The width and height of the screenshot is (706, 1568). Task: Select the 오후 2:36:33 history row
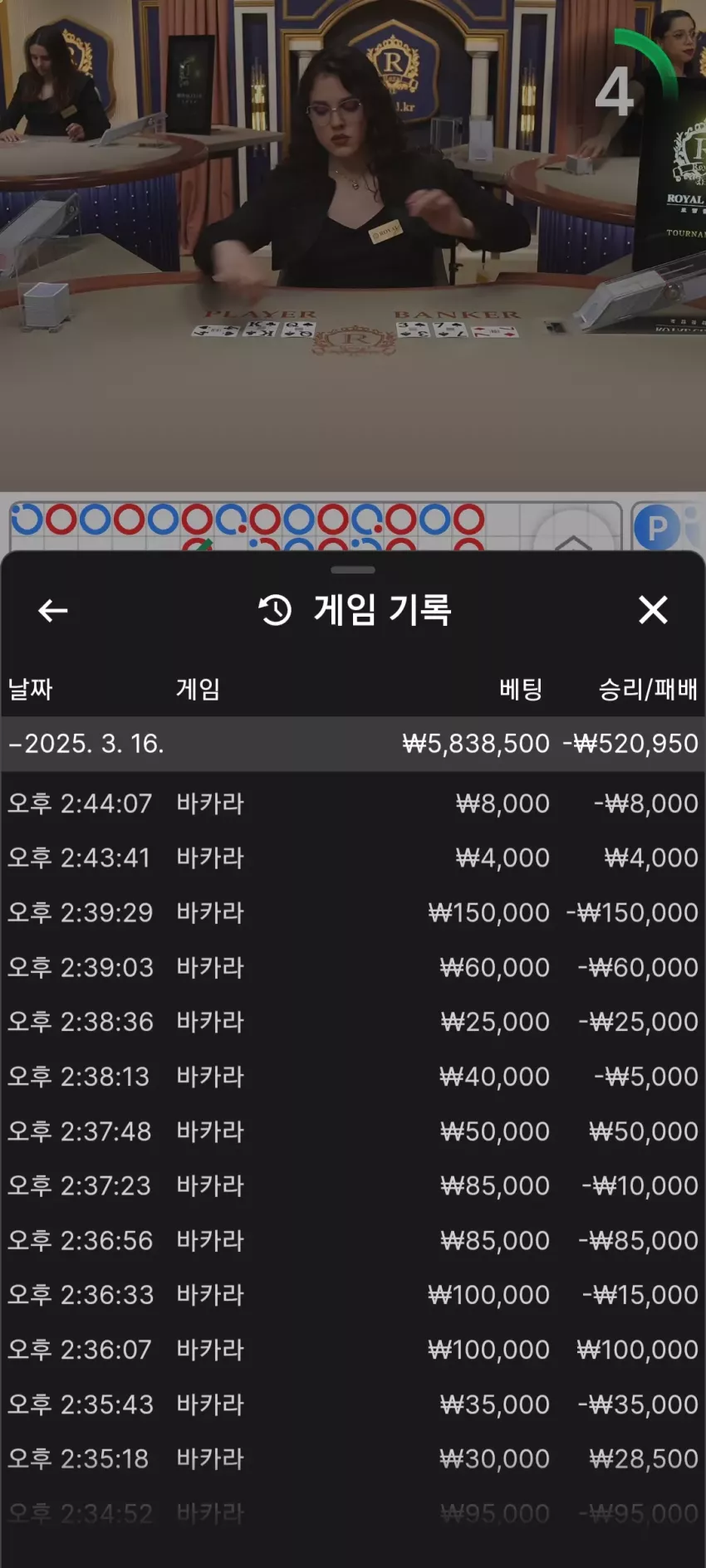352,1294
